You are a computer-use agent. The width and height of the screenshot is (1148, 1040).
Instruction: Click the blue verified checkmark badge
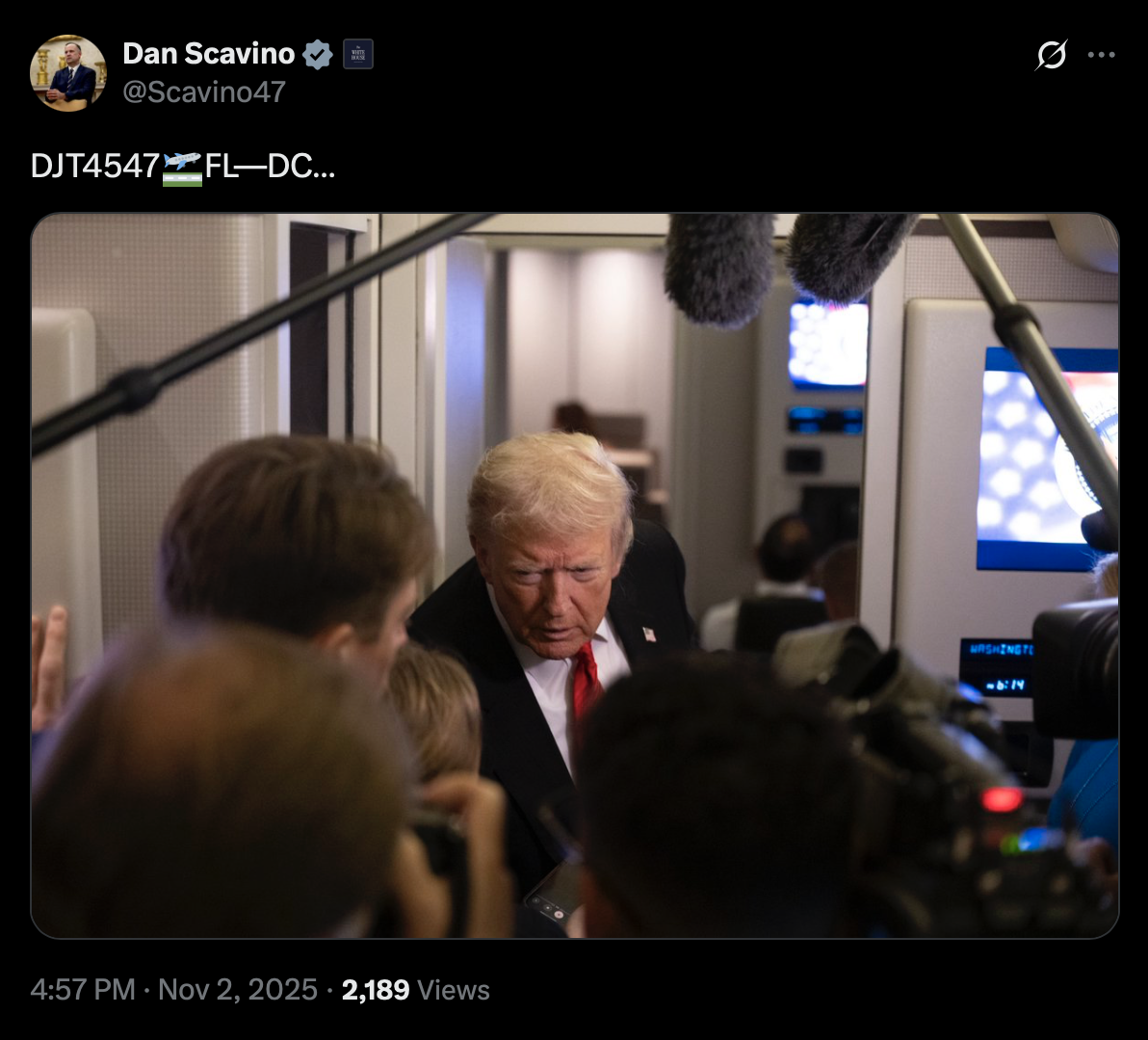coord(318,55)
